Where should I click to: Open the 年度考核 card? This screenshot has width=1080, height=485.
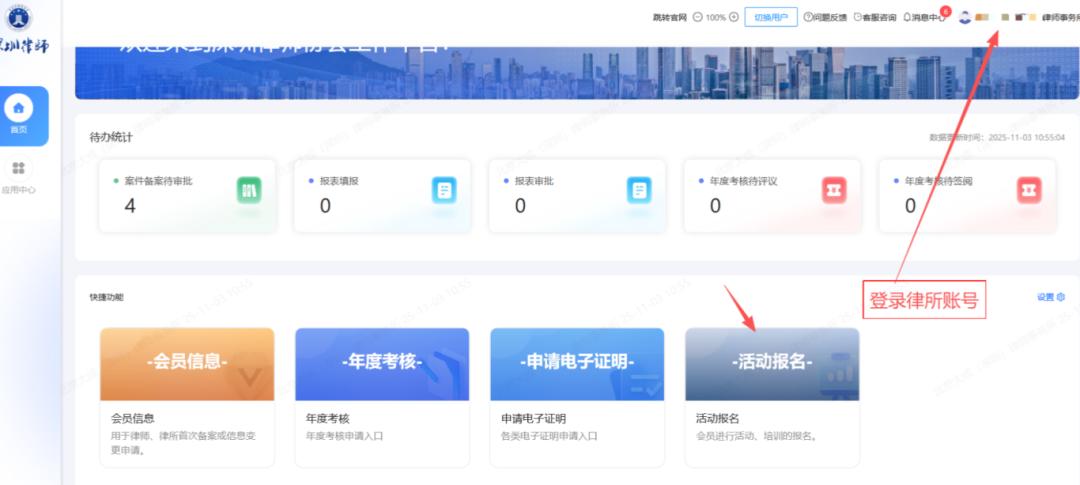(382, 396)
